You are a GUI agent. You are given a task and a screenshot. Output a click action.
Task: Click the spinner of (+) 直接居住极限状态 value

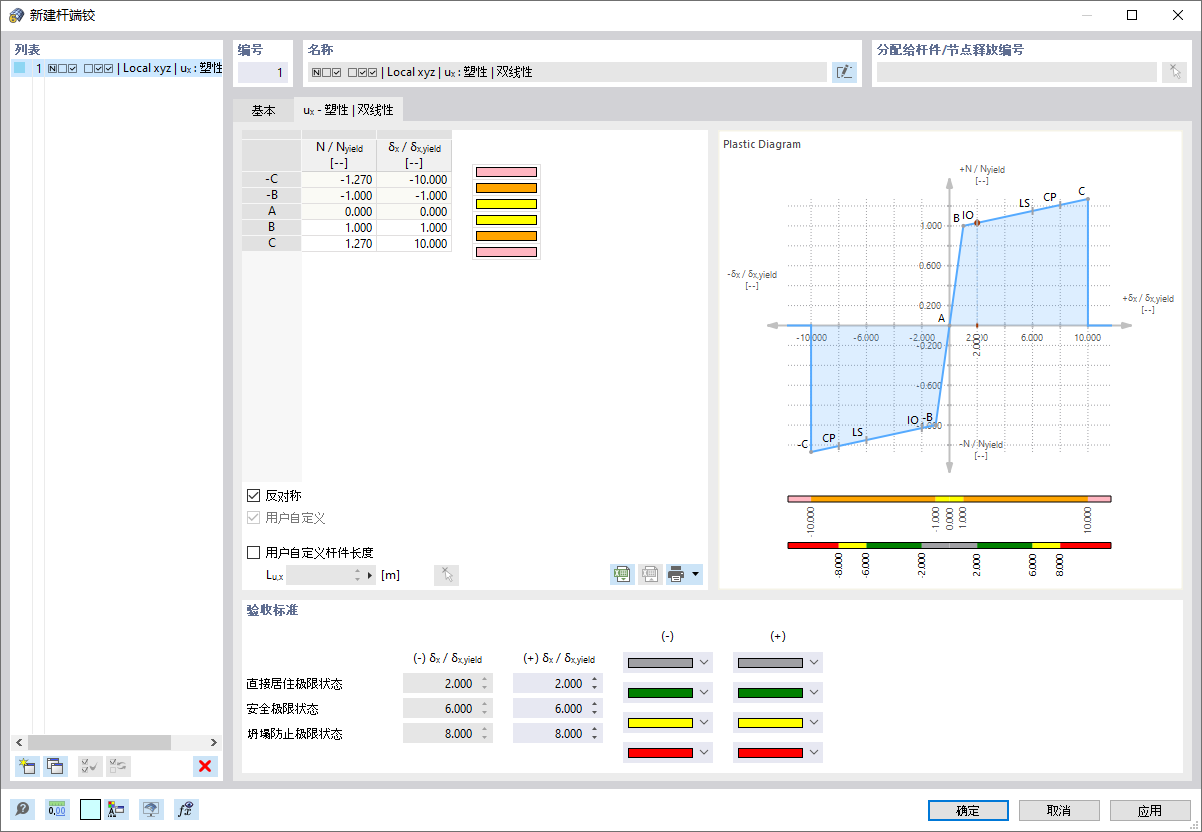[x=596, y=683]
